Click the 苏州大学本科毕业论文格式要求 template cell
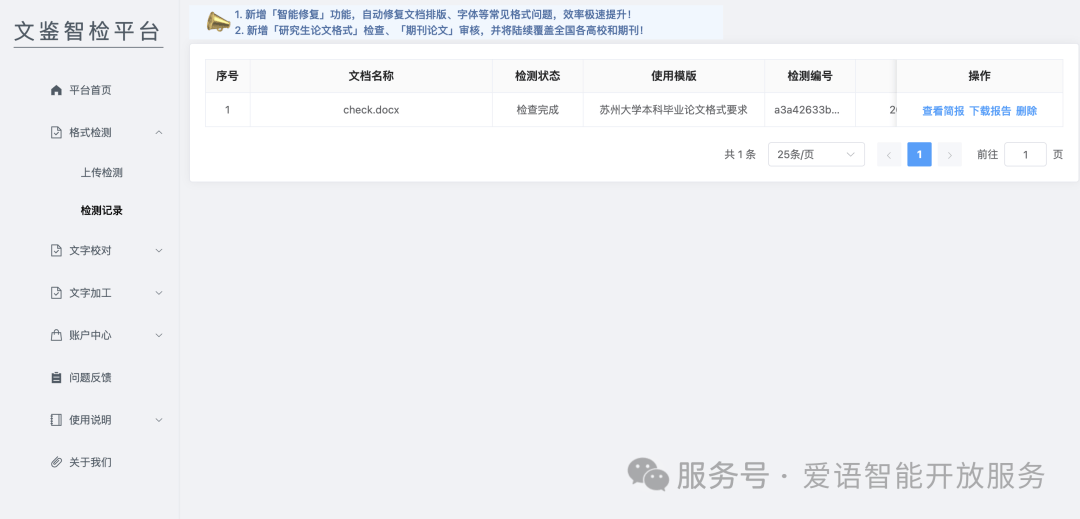1080x519 pixels. (x=674, y=110)
